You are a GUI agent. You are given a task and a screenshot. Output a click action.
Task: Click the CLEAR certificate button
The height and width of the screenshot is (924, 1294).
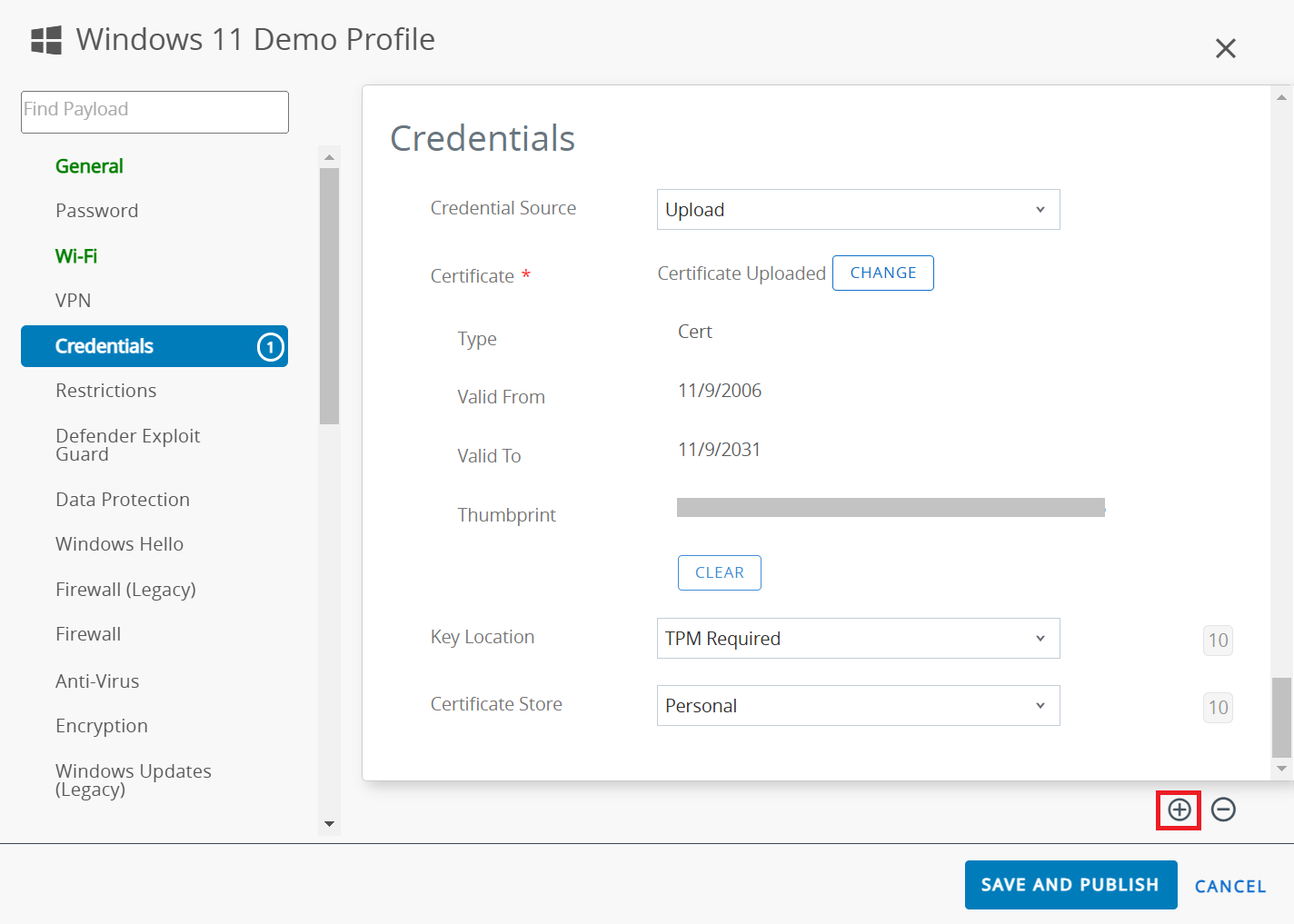point(719,572)
